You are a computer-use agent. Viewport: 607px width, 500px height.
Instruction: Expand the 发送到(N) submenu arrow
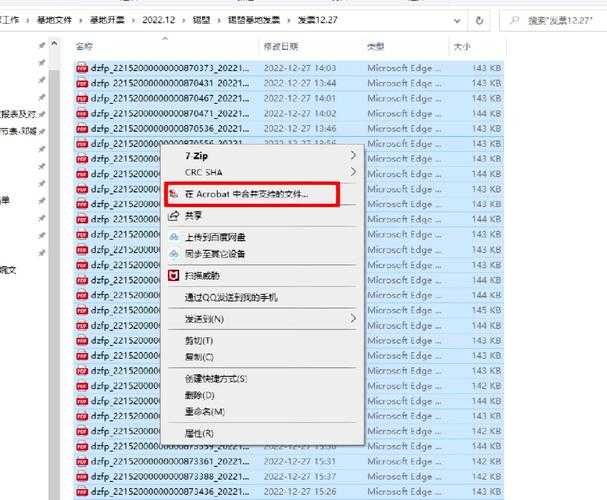coord(353,318)
